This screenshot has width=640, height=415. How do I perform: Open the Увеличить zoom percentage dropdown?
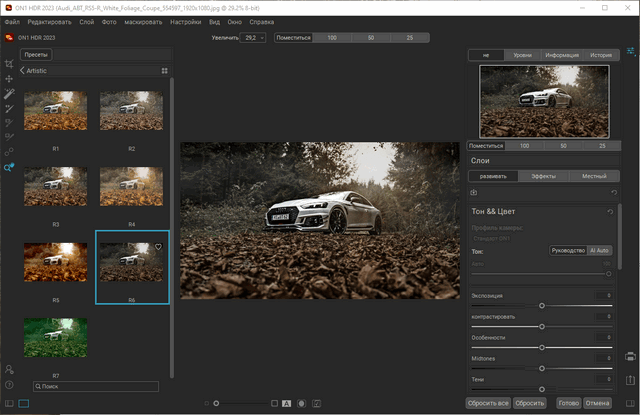click(253, 37)
